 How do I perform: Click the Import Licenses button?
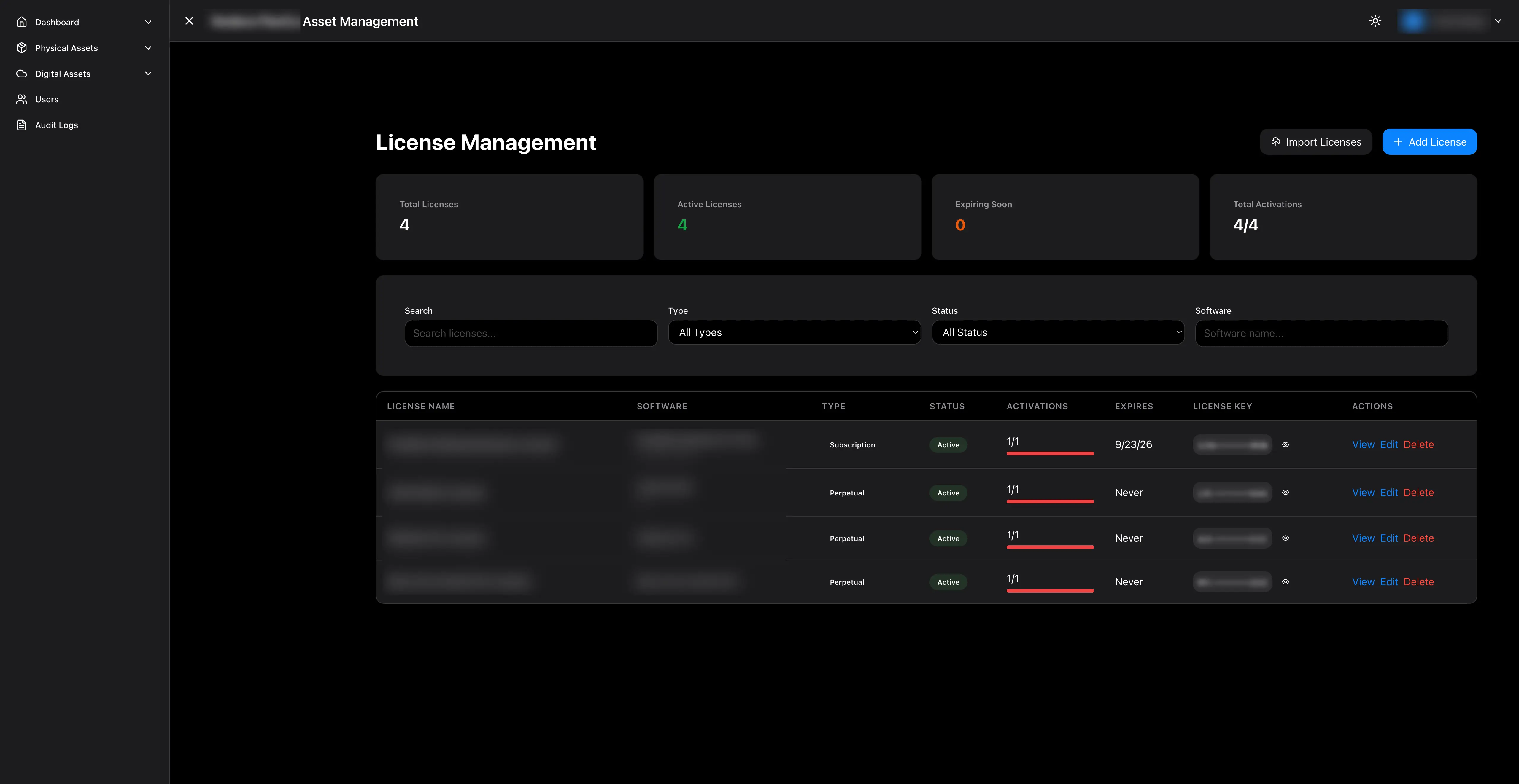point(1315,142)
